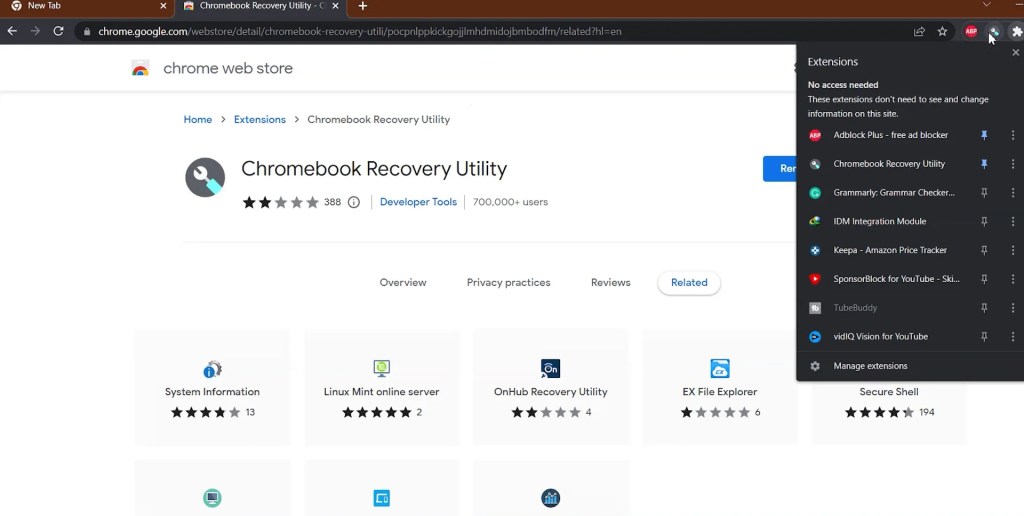Viewport: 1024px width, 516px height.
Task: Select Grammarly: Grammar Checker extension
Action: tap(889, 193)
